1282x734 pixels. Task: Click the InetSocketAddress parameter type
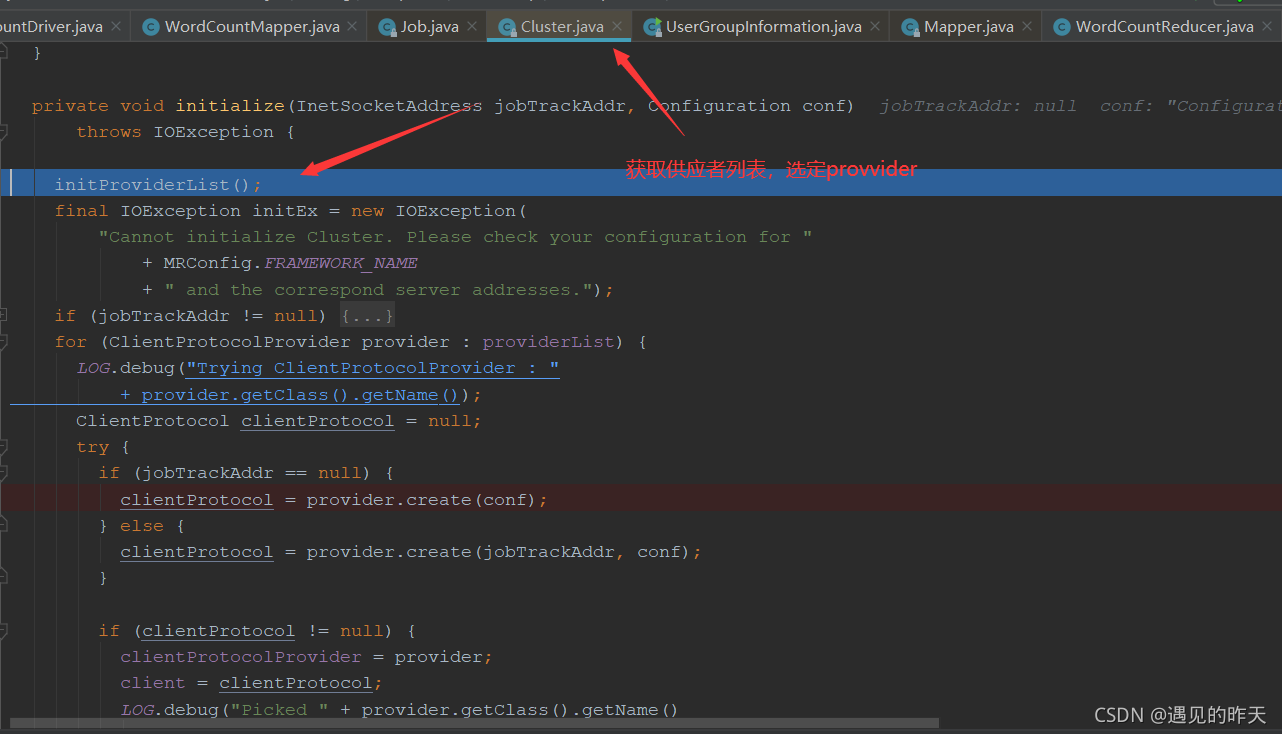pyautogui.click(x=390, y=106)
